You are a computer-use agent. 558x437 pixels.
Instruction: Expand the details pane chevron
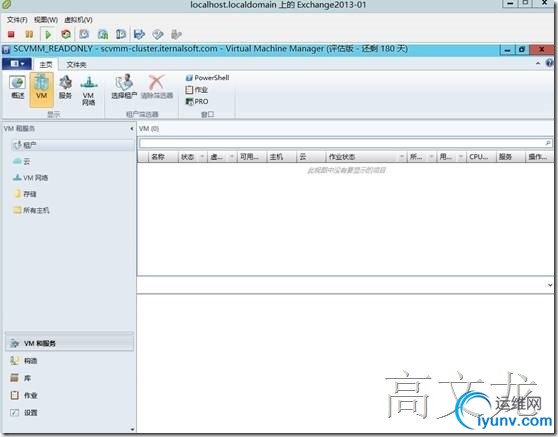550,285
